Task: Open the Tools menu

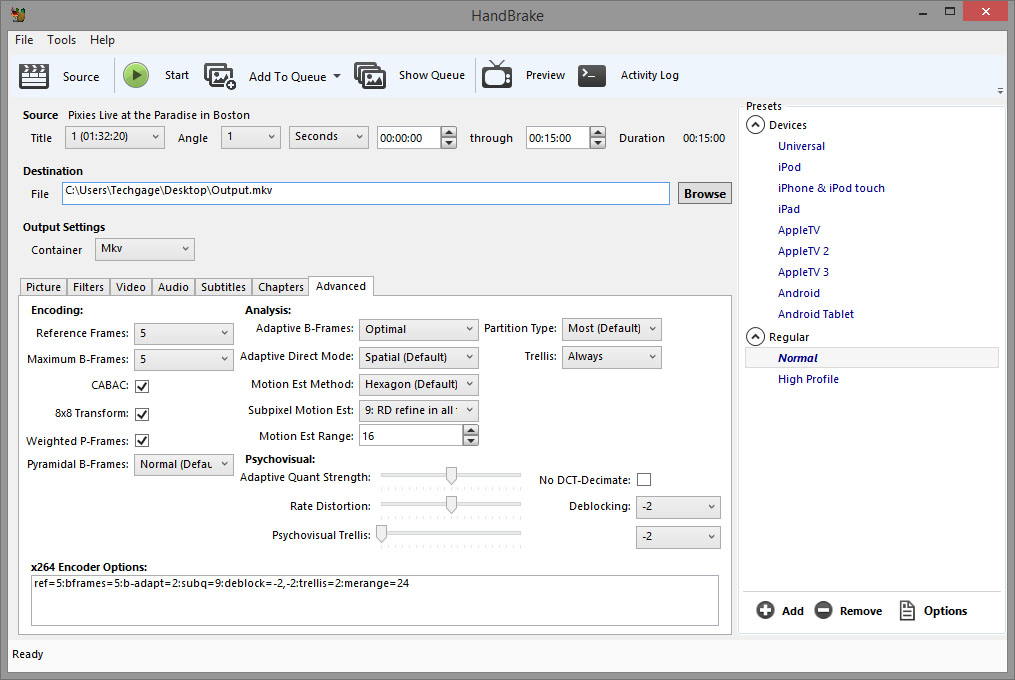Action: pyautogui.click(x=61, y=40)
